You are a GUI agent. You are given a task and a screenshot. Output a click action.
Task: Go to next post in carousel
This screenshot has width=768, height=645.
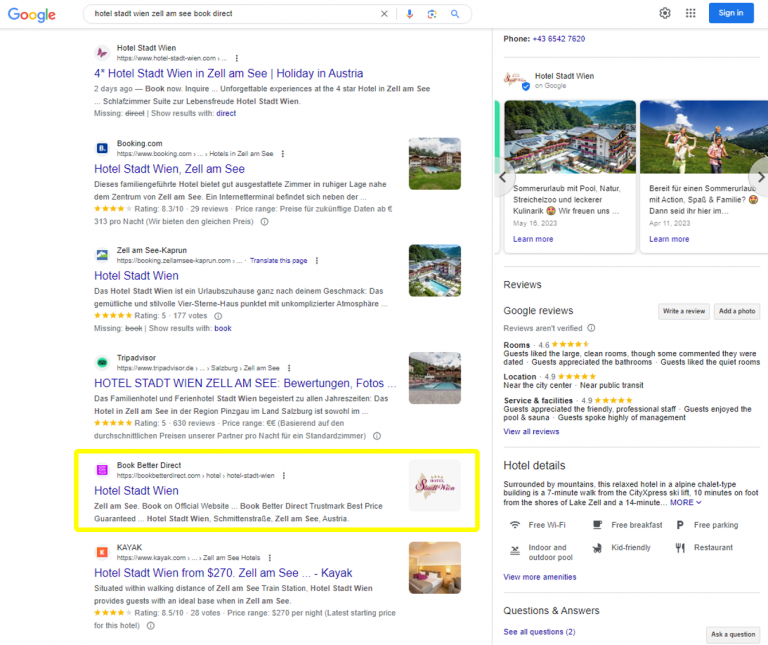[760, 177]
